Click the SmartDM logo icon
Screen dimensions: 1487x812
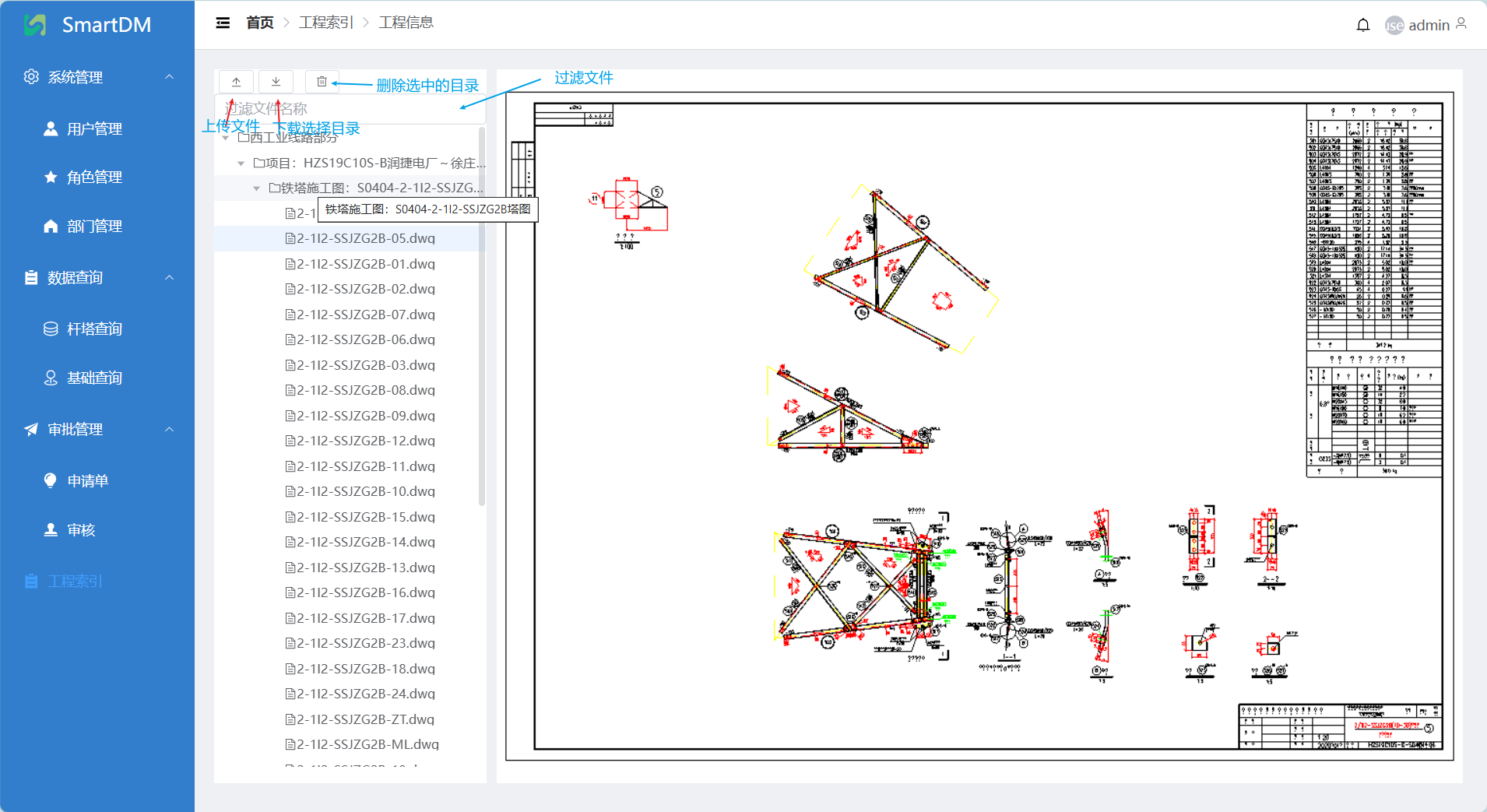click(x=35, y=25)
